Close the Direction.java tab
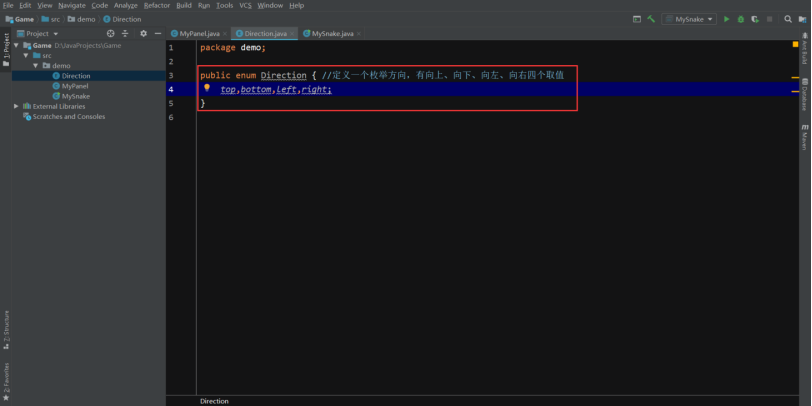 pyautogui.click(x=292, y=34)
